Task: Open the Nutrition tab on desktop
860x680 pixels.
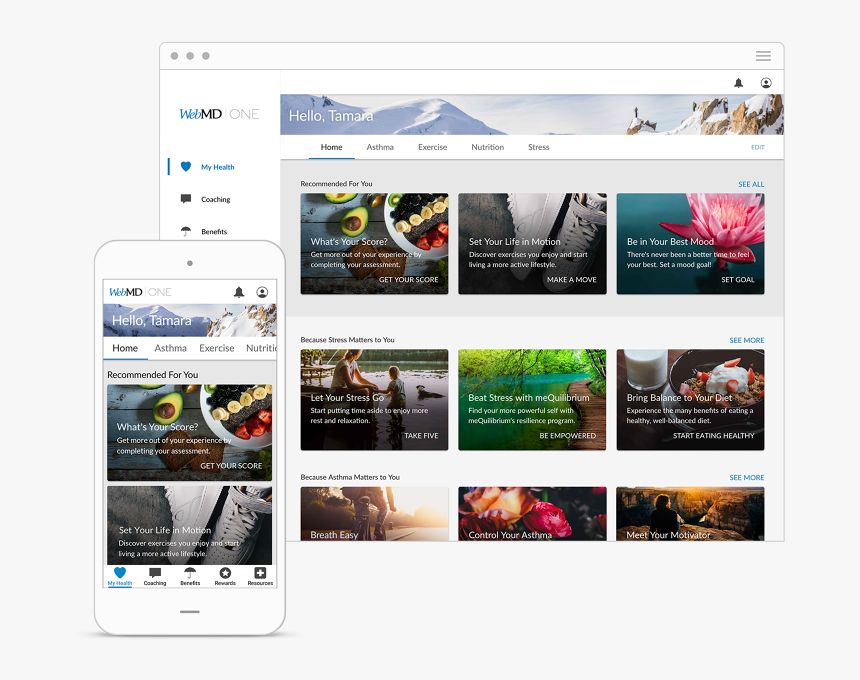Action: (488, 147)
